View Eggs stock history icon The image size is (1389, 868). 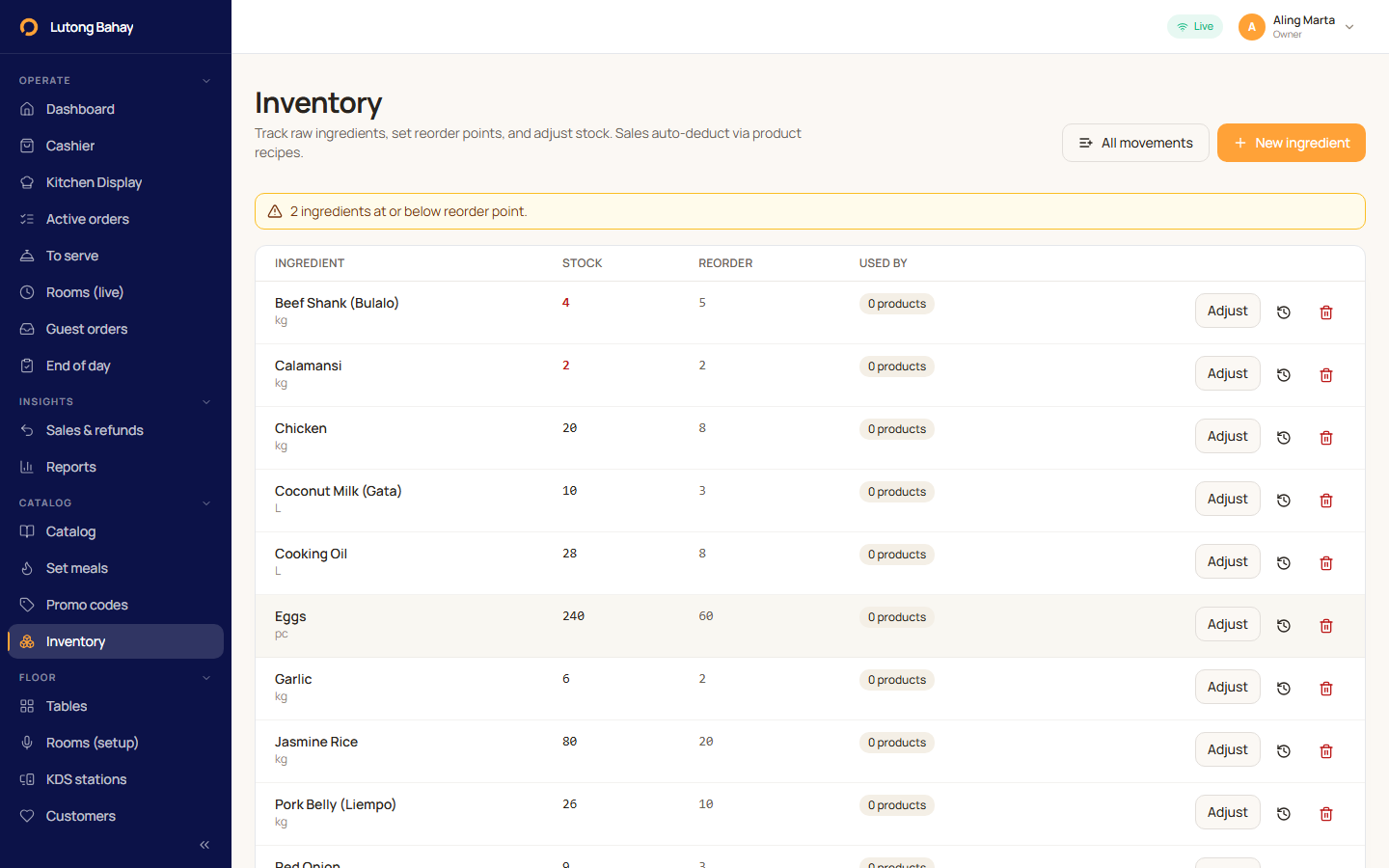coord(1284,626)
